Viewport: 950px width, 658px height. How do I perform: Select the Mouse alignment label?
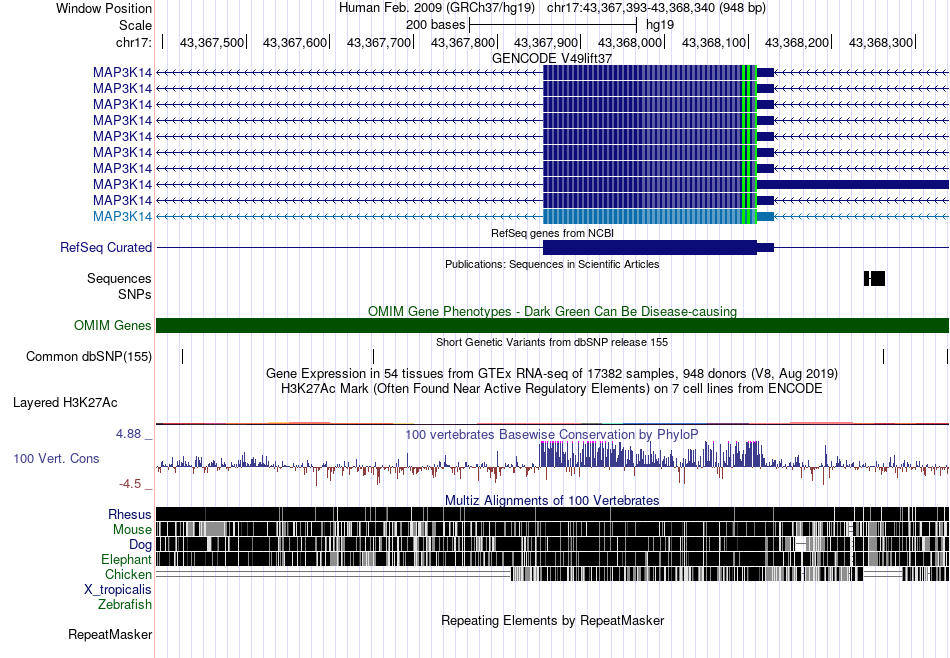[x=132, y=530]
